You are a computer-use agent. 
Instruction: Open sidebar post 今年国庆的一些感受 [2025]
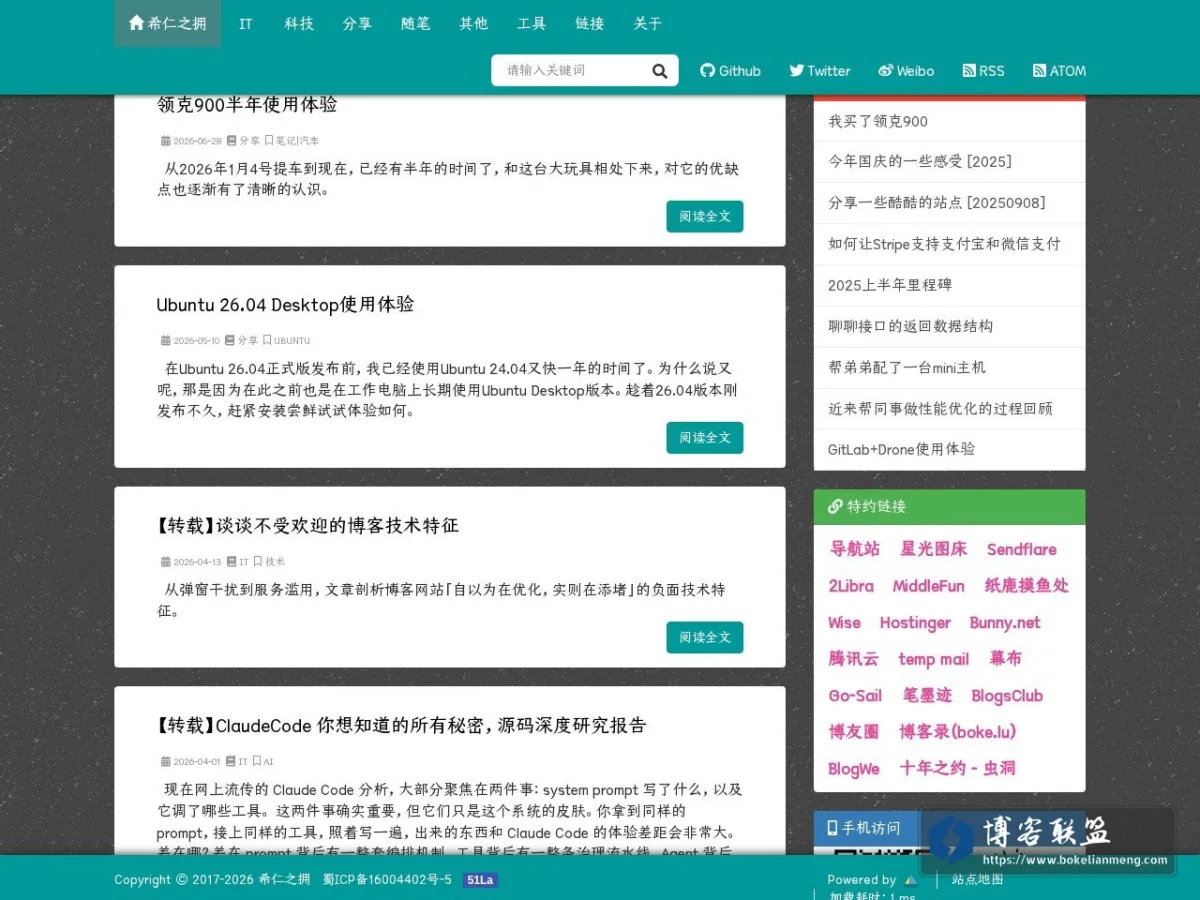(920, 161)
